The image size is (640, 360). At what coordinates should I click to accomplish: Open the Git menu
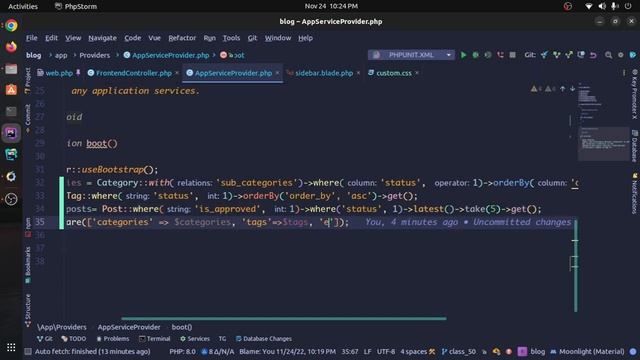pyautogui.click(x=252, y=38)
